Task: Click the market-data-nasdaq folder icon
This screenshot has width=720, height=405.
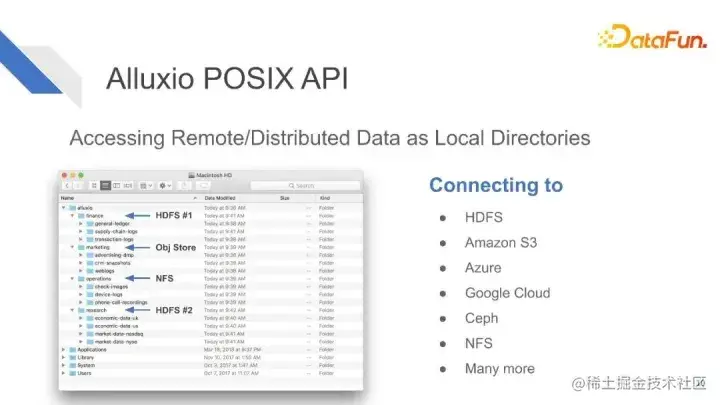Action: pos(90,334)
